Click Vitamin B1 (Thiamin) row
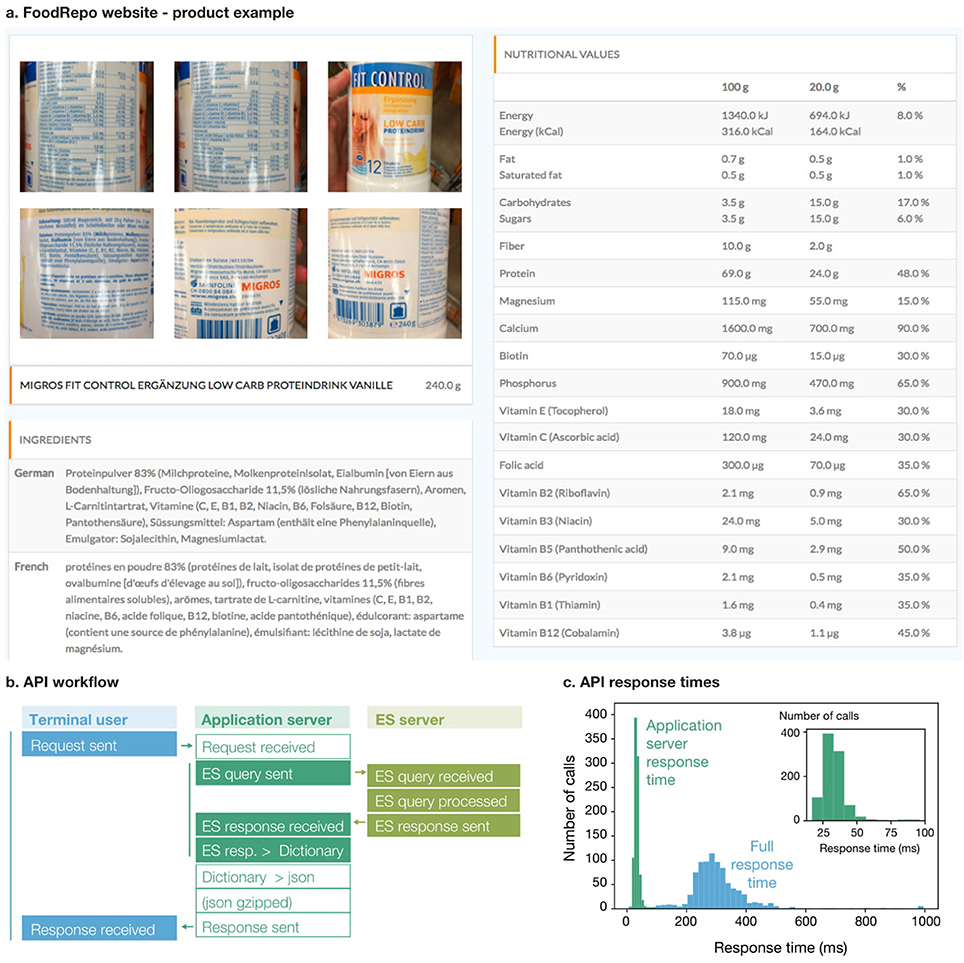Image resolution: width=964 pixels, height=963 pixels. [x=724, y=604]
